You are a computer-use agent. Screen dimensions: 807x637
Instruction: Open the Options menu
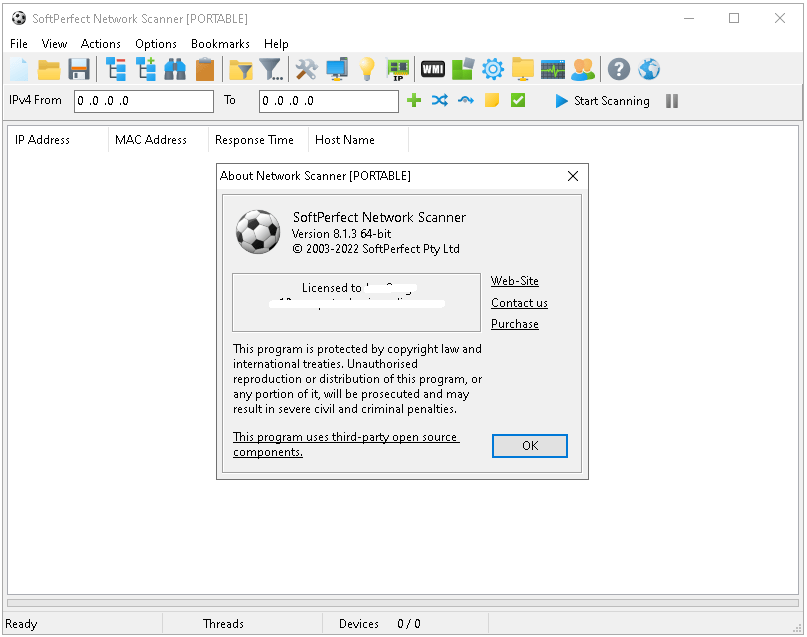pos(156,44)
